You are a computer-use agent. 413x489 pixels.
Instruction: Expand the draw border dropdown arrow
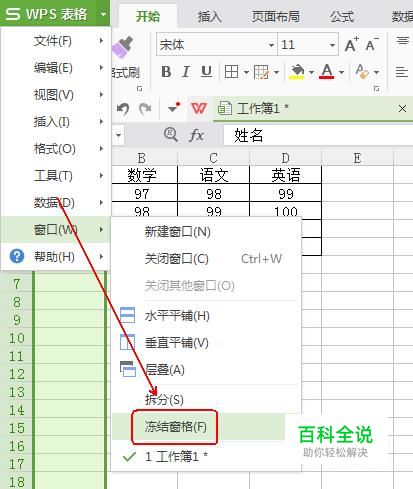[x=276, y=72]
